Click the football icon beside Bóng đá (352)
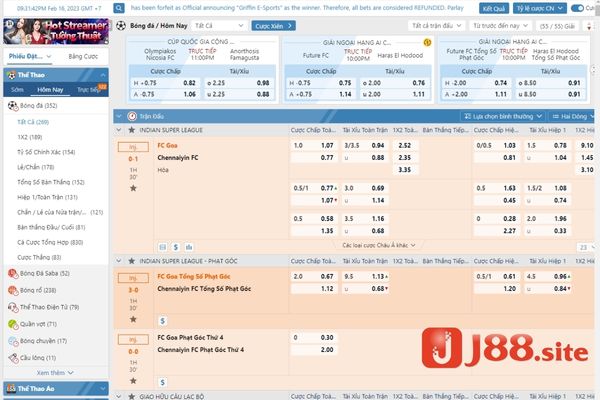 point(12,104)
